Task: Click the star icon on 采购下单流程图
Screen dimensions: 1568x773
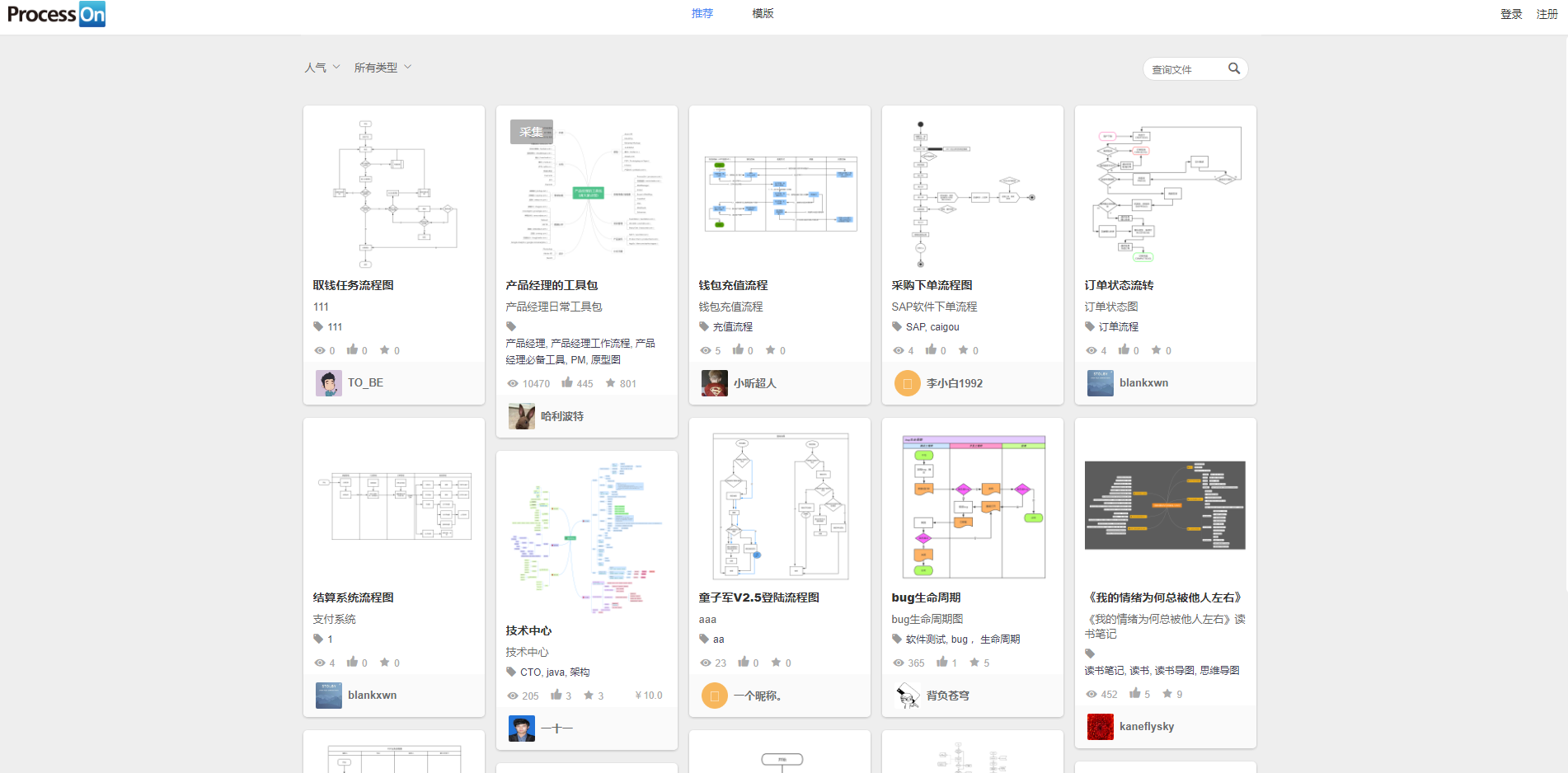Action: [964, 349]
